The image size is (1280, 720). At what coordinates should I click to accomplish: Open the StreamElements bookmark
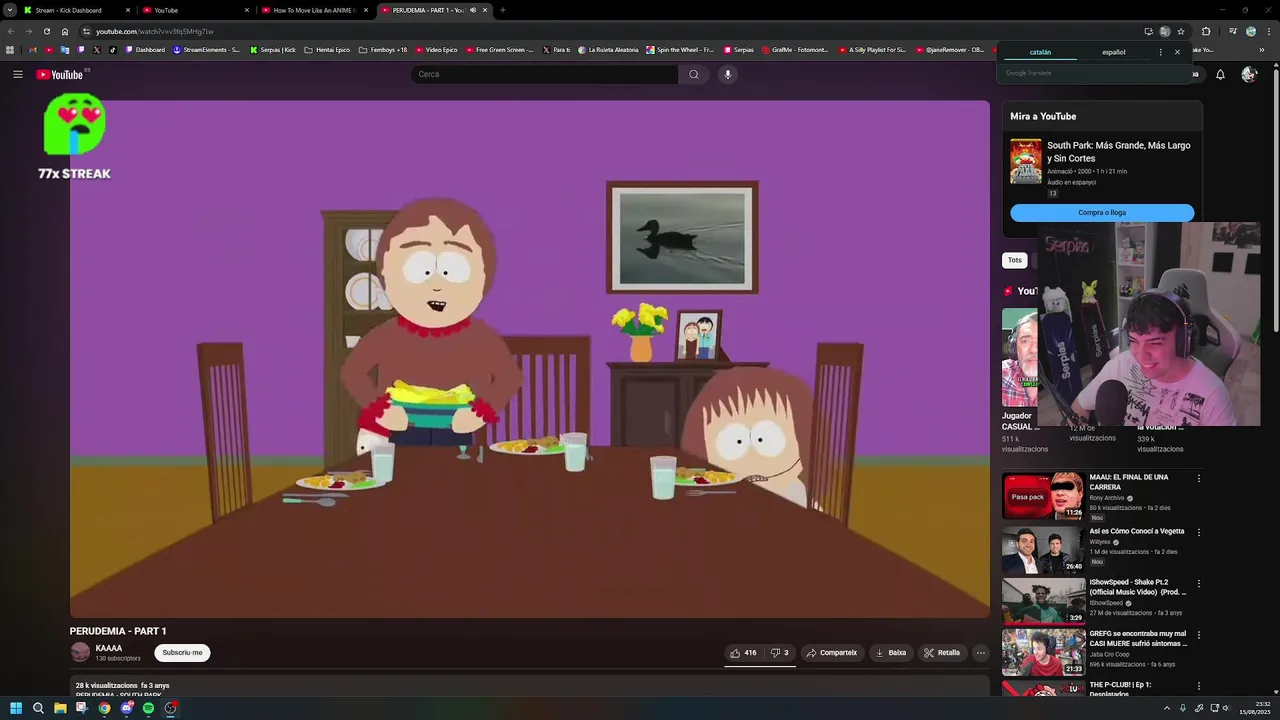tap(206, 50)
